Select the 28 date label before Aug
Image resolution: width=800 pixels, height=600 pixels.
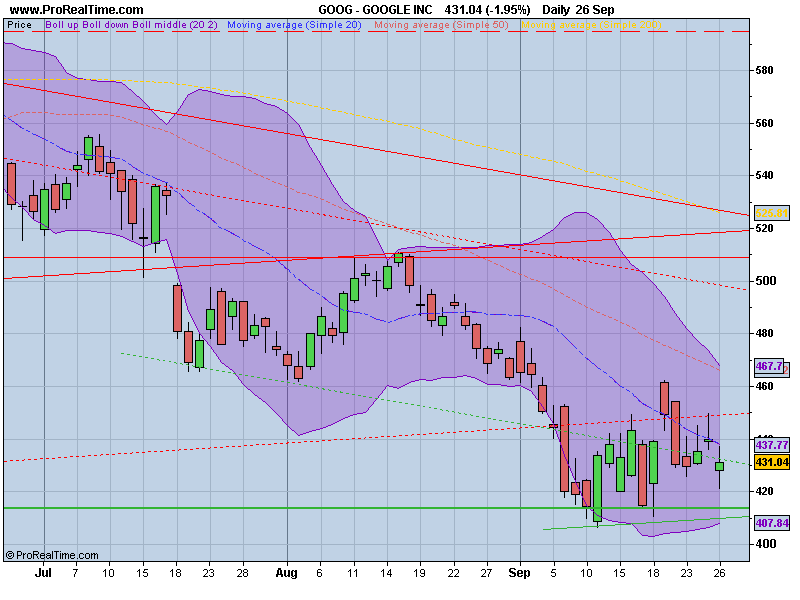pyautogui.click(x=242, y=573)
